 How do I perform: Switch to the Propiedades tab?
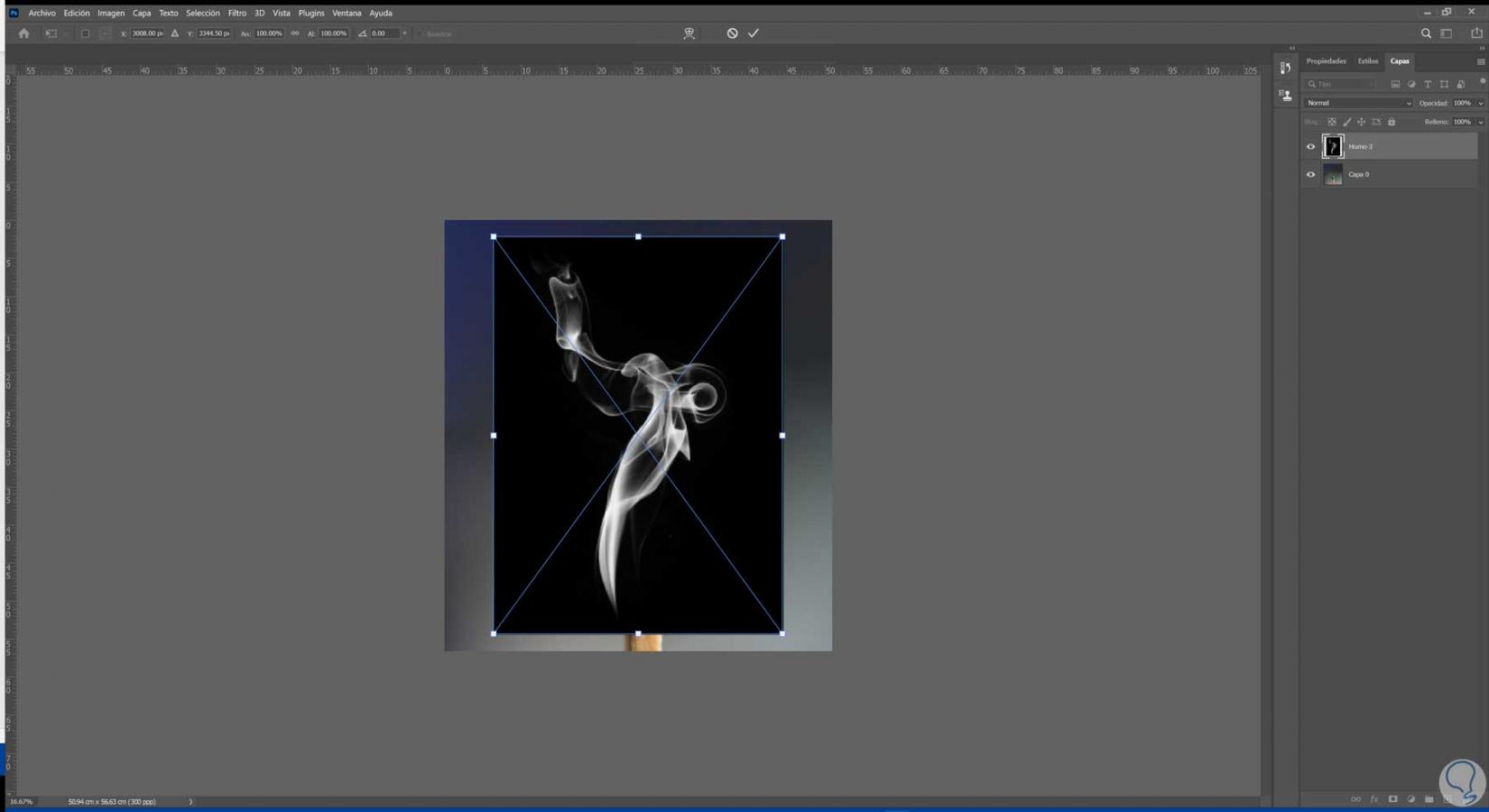pos(1326,61)
